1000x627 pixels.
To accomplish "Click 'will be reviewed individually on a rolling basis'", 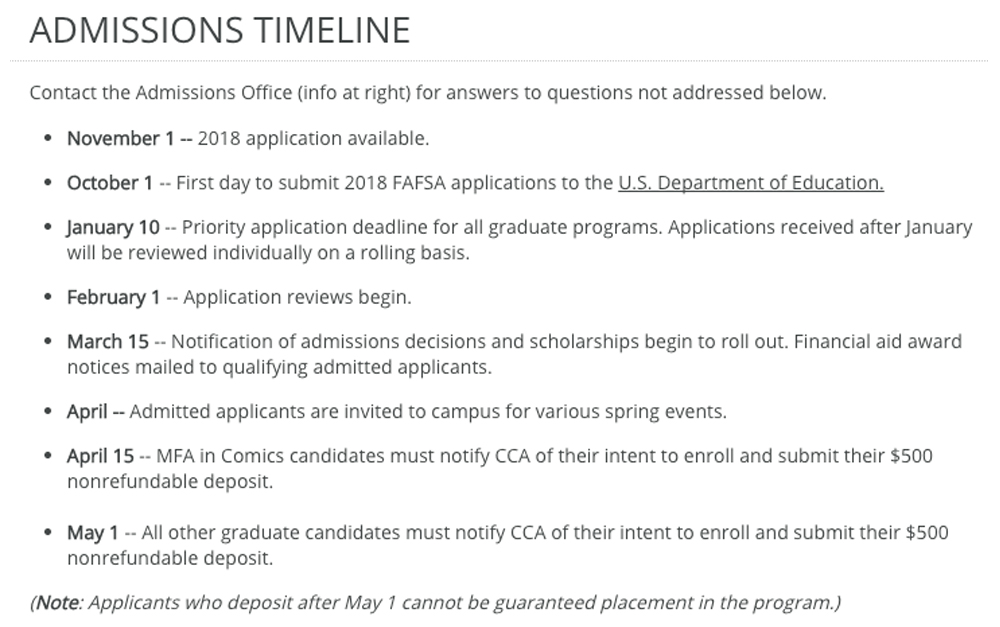I will click(x=267, y=252).
